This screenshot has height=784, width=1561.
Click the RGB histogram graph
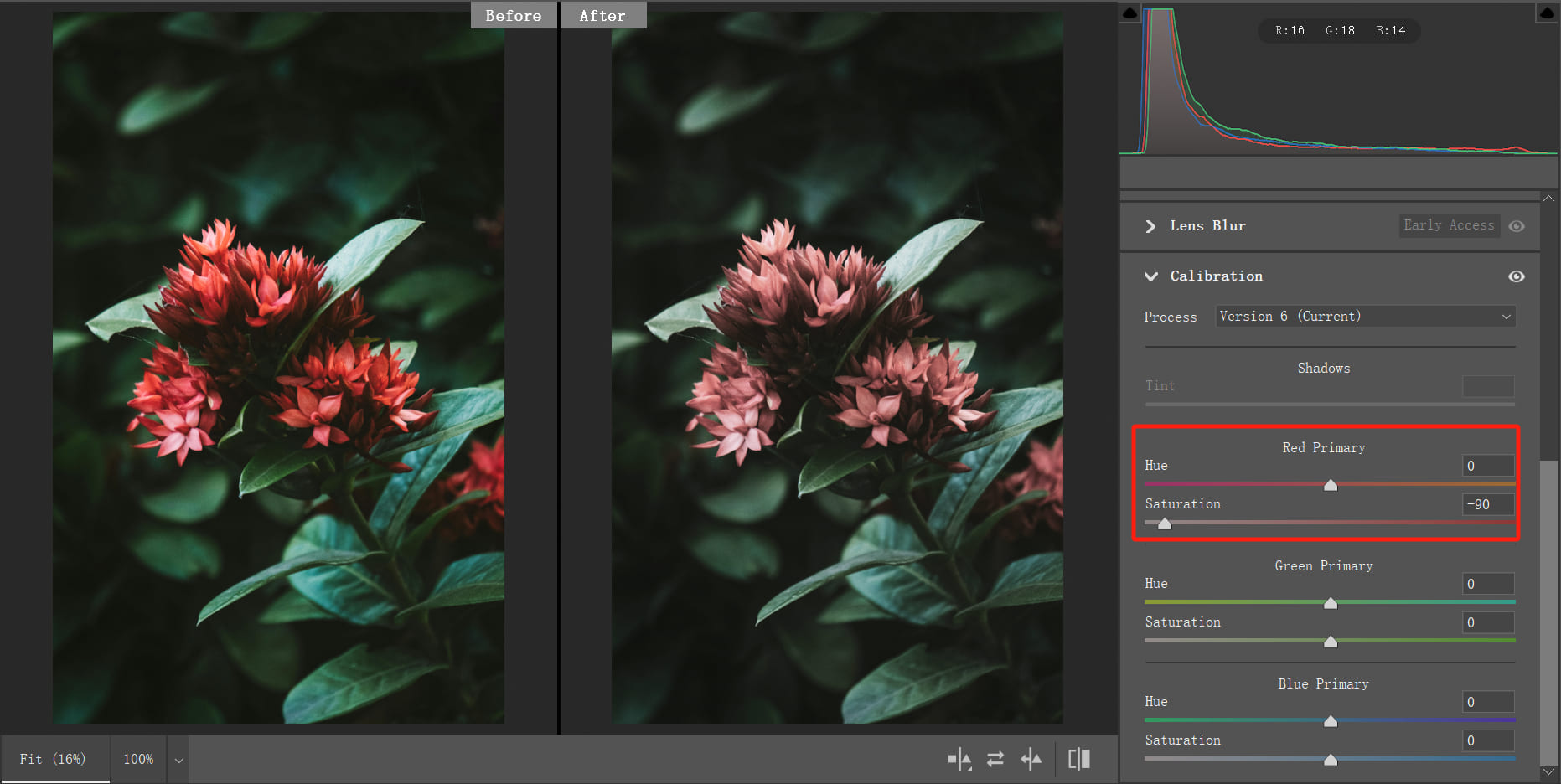click(x=1339, y=80)
